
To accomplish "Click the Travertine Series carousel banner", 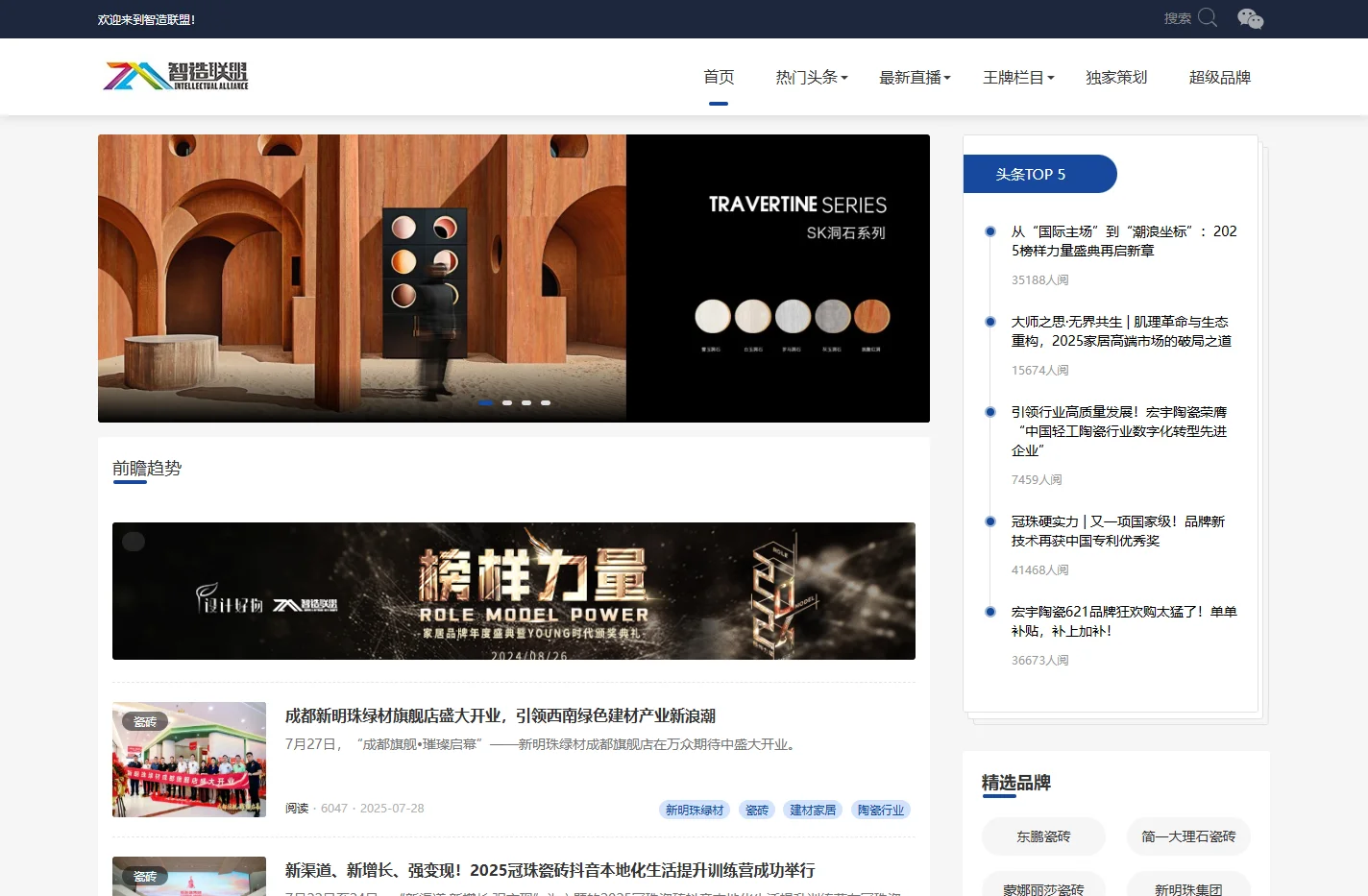I will click(514, 278).
